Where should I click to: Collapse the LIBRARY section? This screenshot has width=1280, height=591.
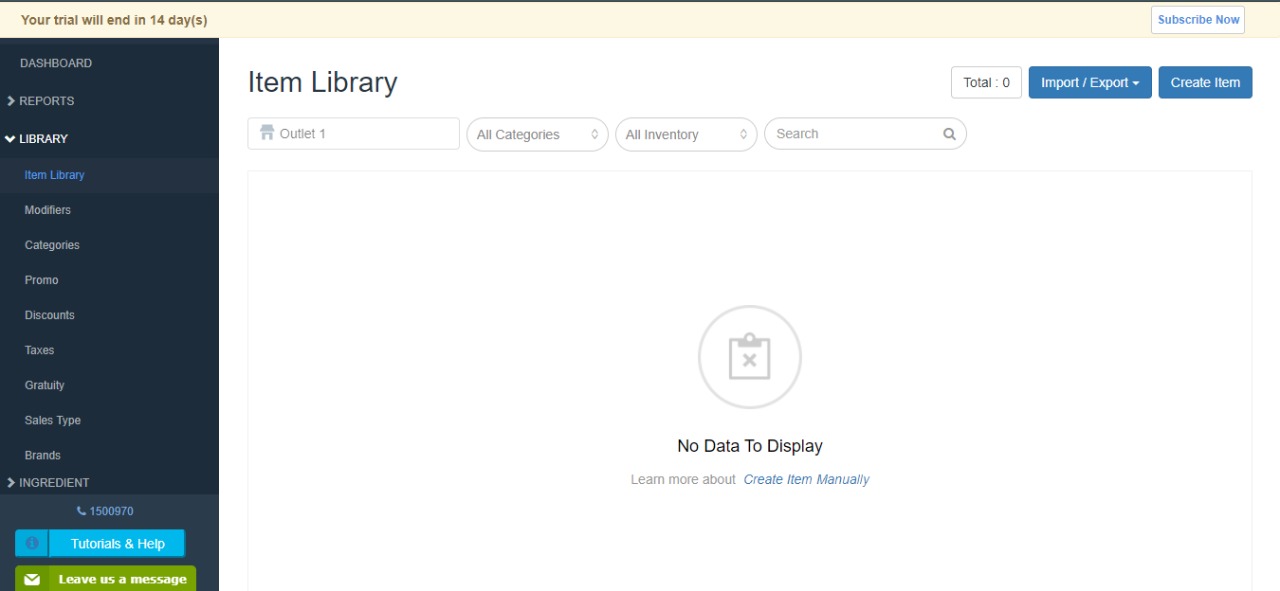click(37, 139)
